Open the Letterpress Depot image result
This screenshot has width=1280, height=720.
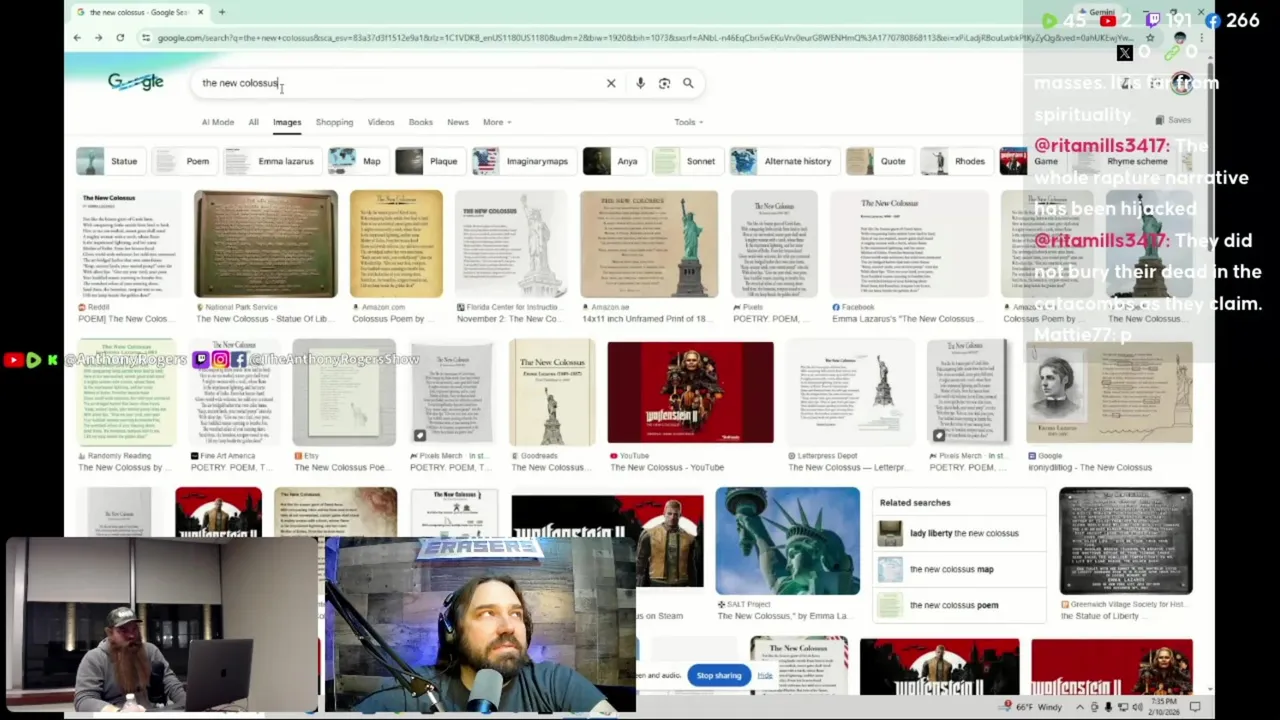[849, 392]
